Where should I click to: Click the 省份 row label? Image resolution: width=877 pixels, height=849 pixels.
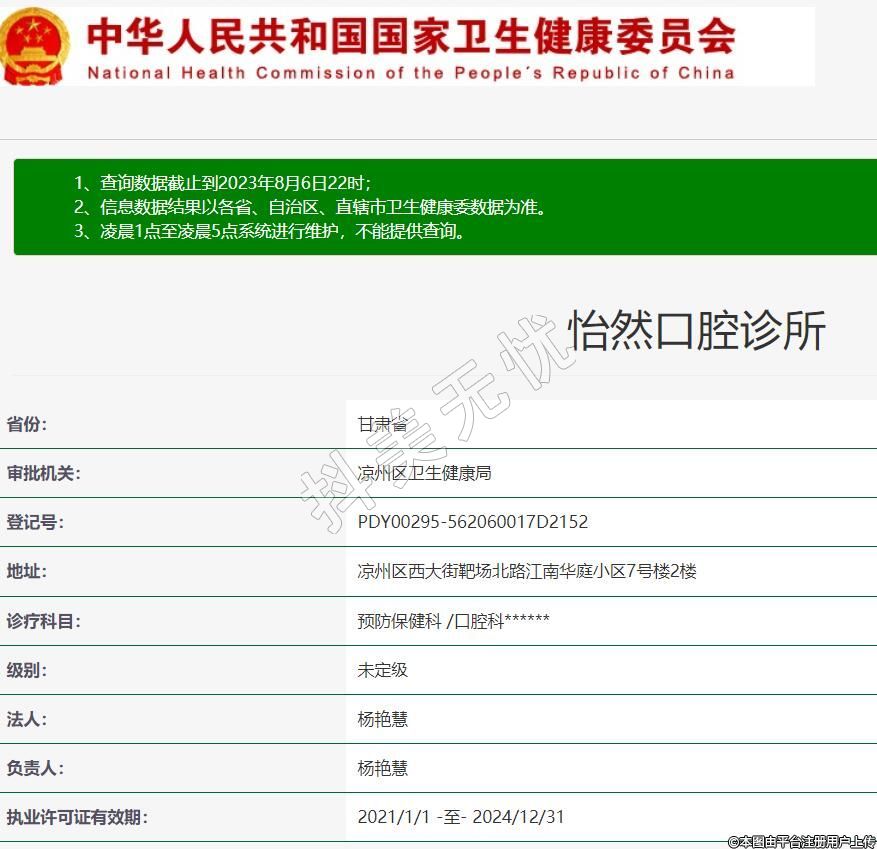pos(27,424)
